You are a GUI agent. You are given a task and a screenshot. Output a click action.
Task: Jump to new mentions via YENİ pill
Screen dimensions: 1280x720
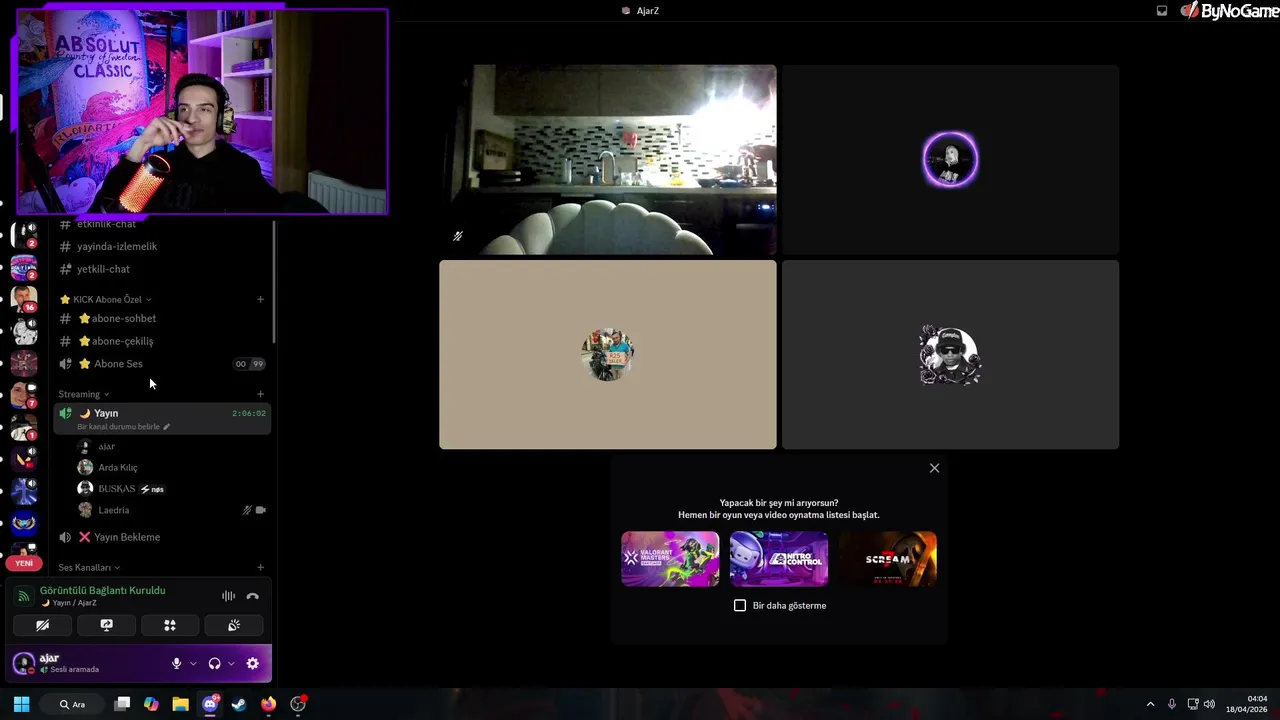(x=24, y=563)
